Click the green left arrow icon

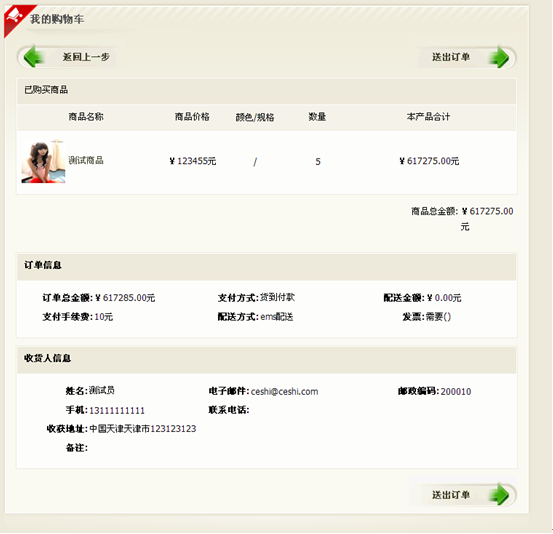pos(34,57)
